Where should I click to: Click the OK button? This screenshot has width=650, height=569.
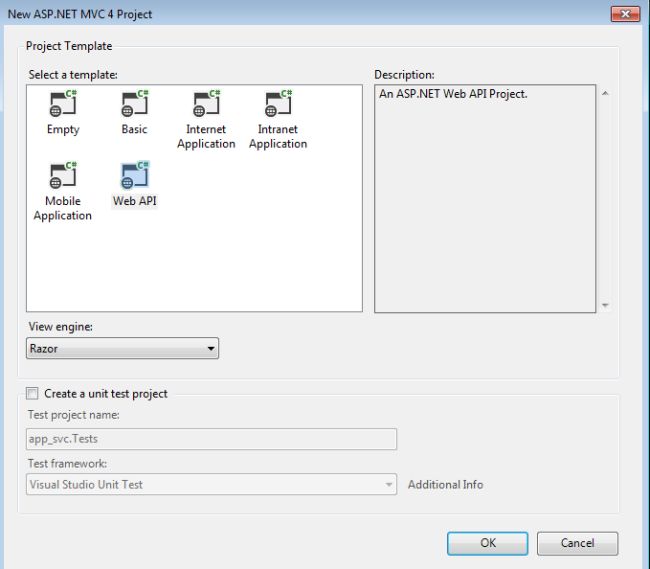pyautogui.click(x=487, y=543)
